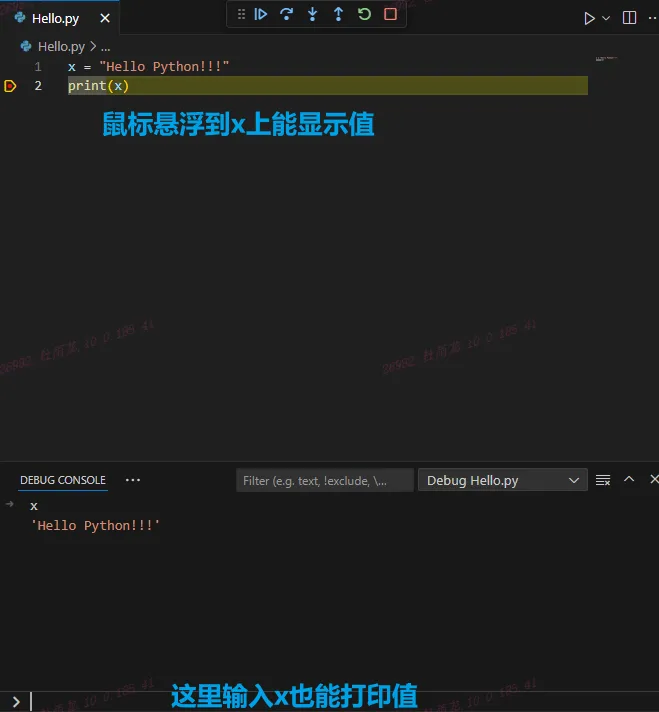Click the Step Over debug icon
Viewport: 659px width, 712px height.
tap(287, 15)
